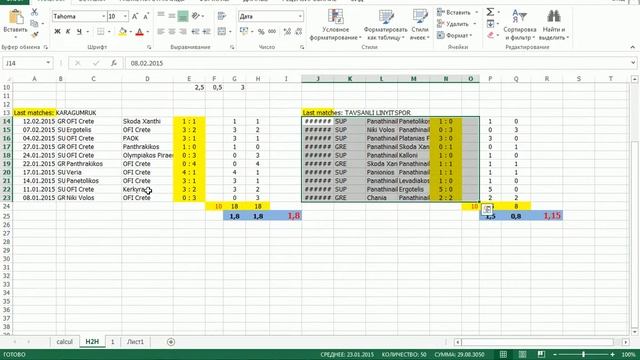The height and width of the screenshot is (360, 640).
Task: Collapse the ribbon with chevron
Action: click(x=632, y=47)
